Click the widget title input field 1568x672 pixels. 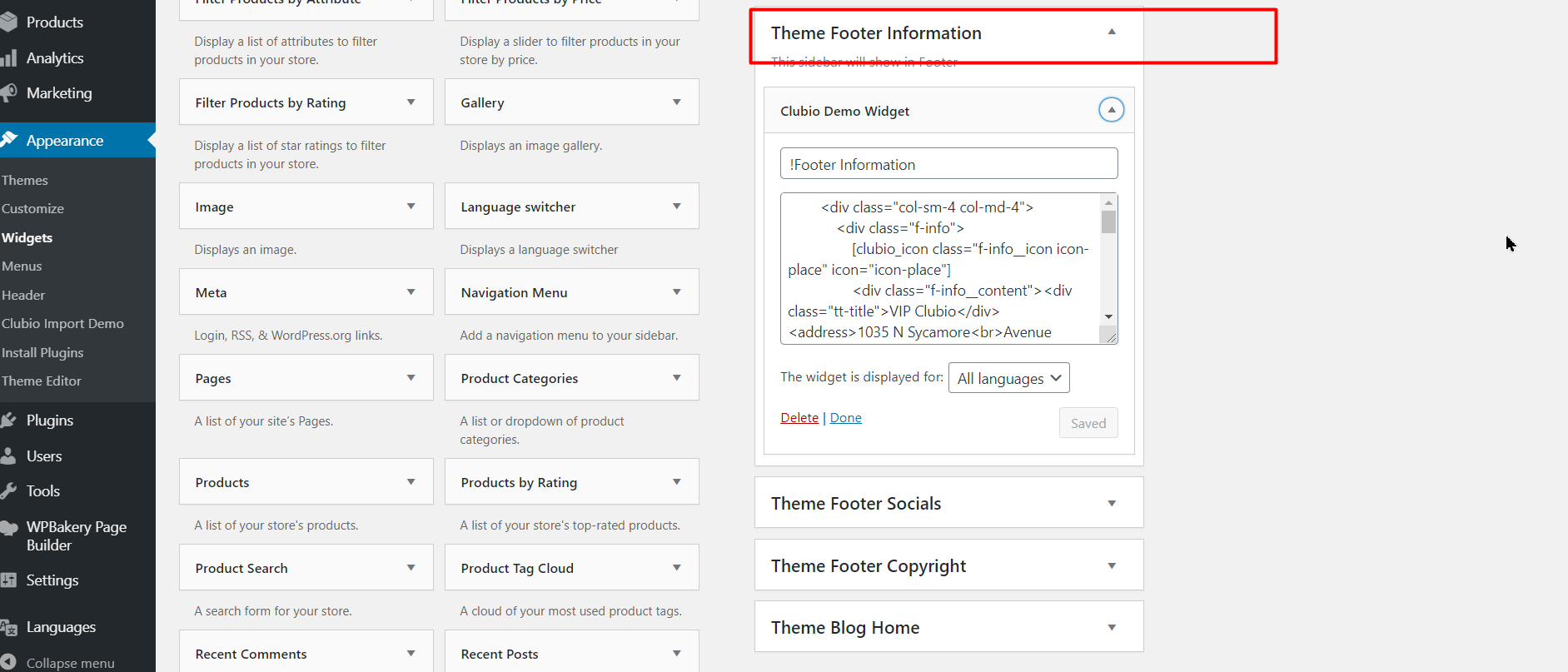948,164
